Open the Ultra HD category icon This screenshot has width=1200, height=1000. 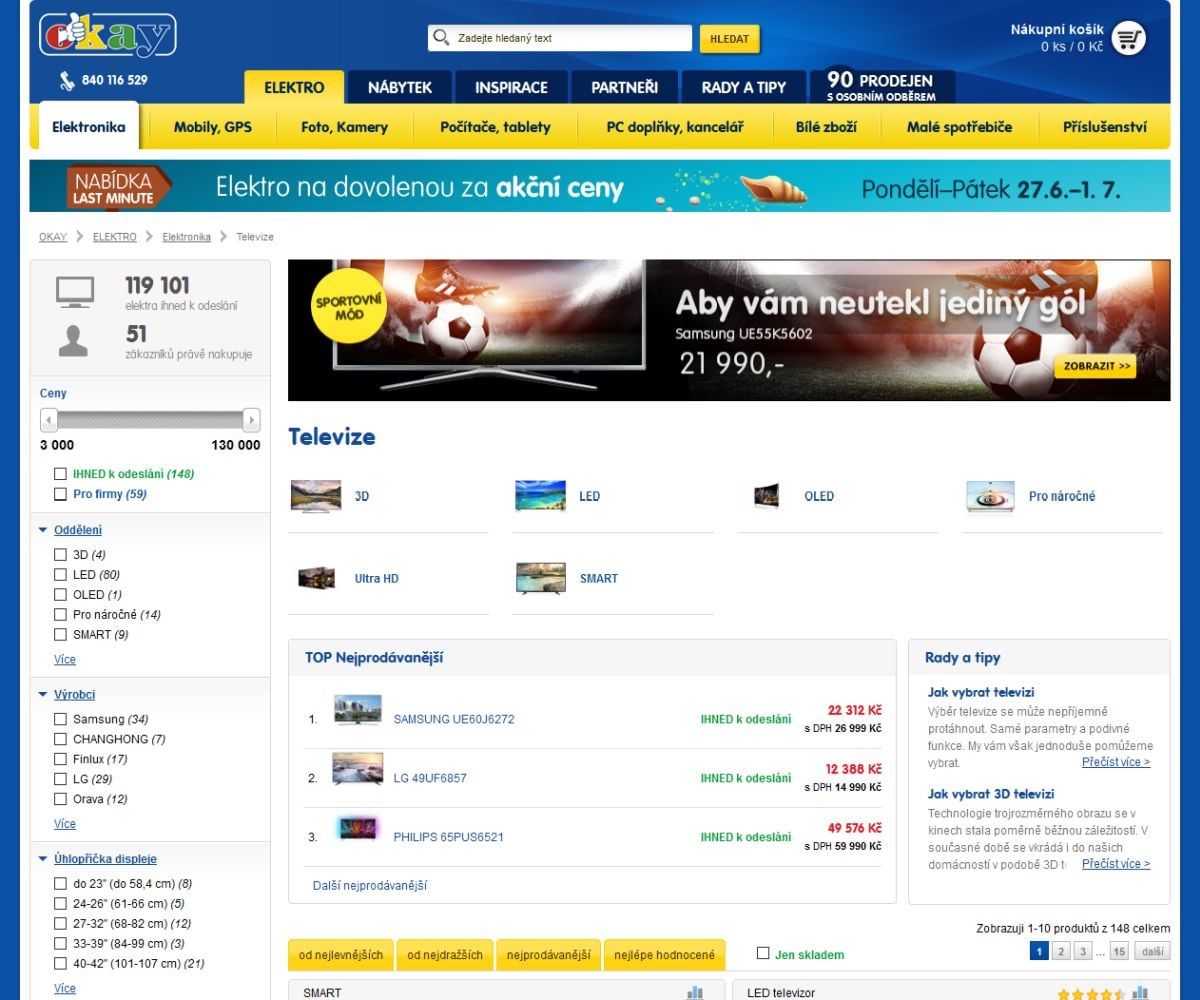[316, 578]
